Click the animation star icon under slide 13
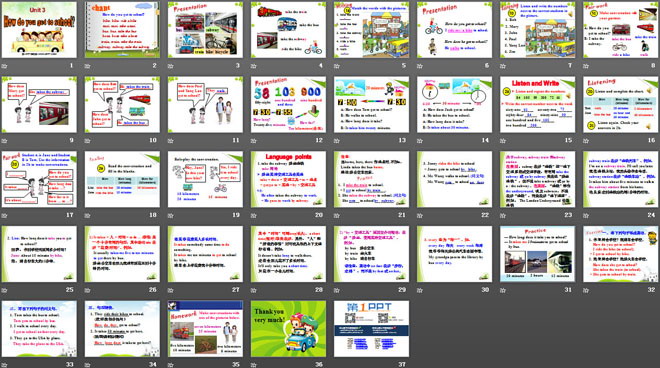This screenshot has width=660, height=368. tap(337, 141)
